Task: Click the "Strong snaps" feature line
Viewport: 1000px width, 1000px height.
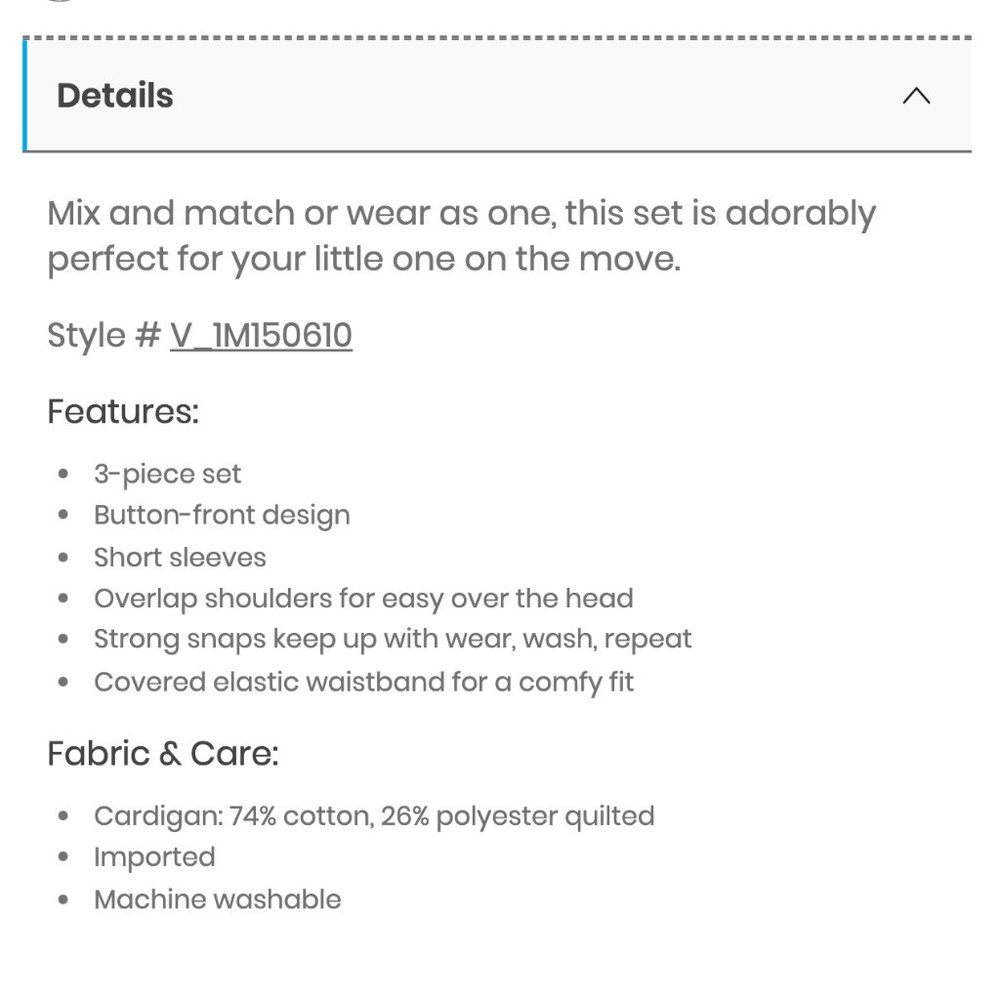Action: 393,639
